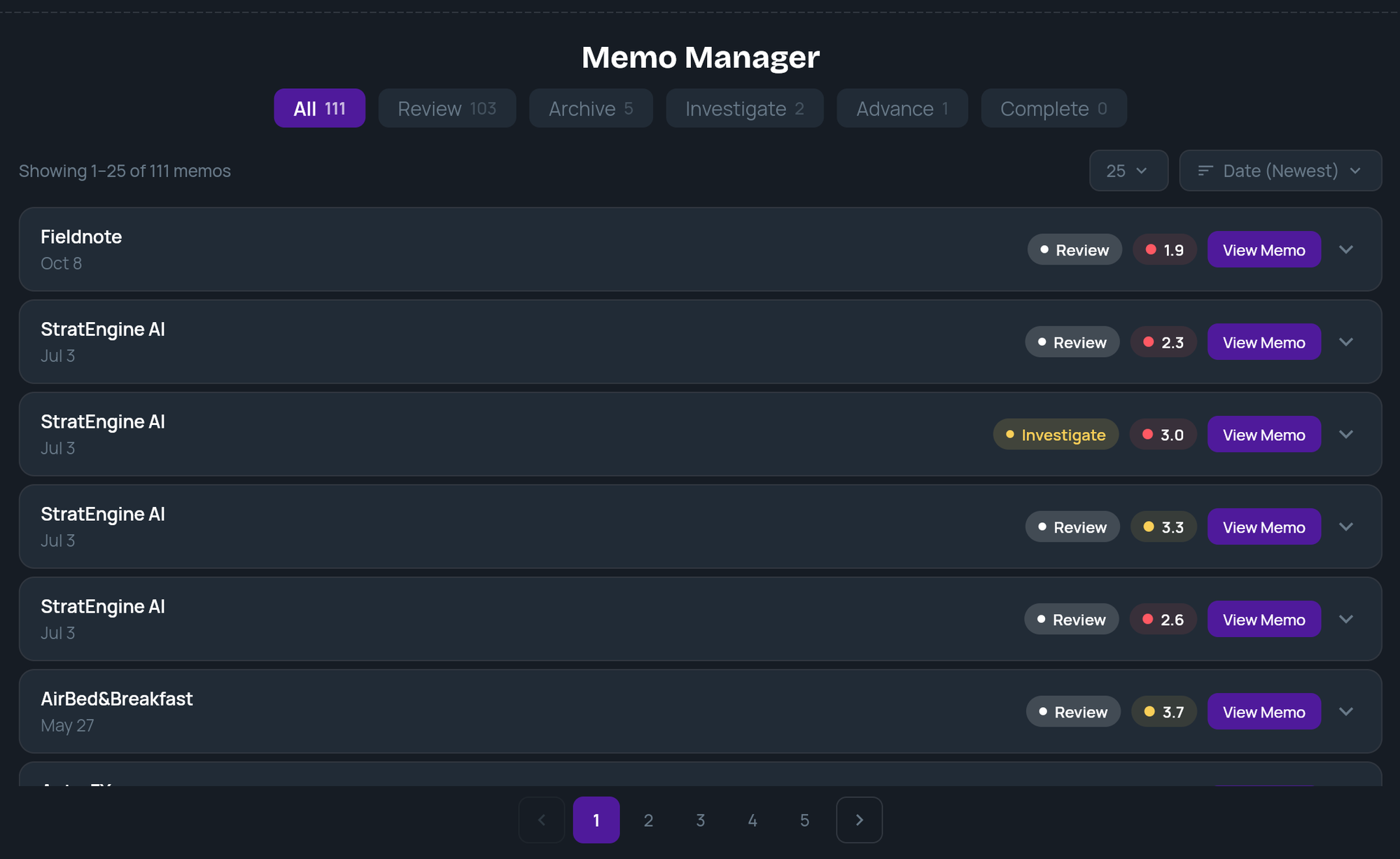This screenshot has height=859, width=1400.
Task: Expand StratEngine AI row scored 2.3
Action: click(1345, 342)
